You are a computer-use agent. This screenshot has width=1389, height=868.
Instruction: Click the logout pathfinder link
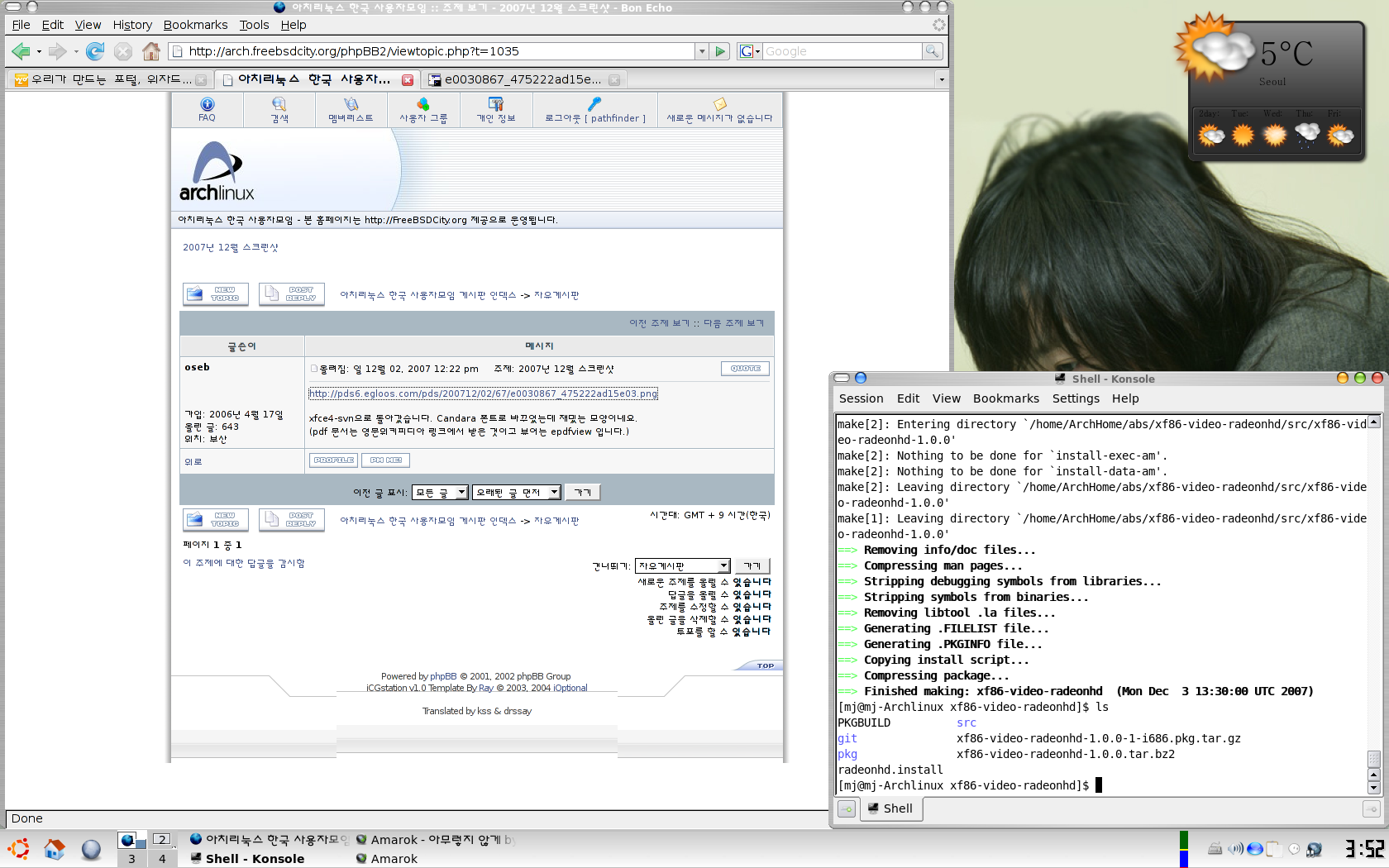(595, 118)
